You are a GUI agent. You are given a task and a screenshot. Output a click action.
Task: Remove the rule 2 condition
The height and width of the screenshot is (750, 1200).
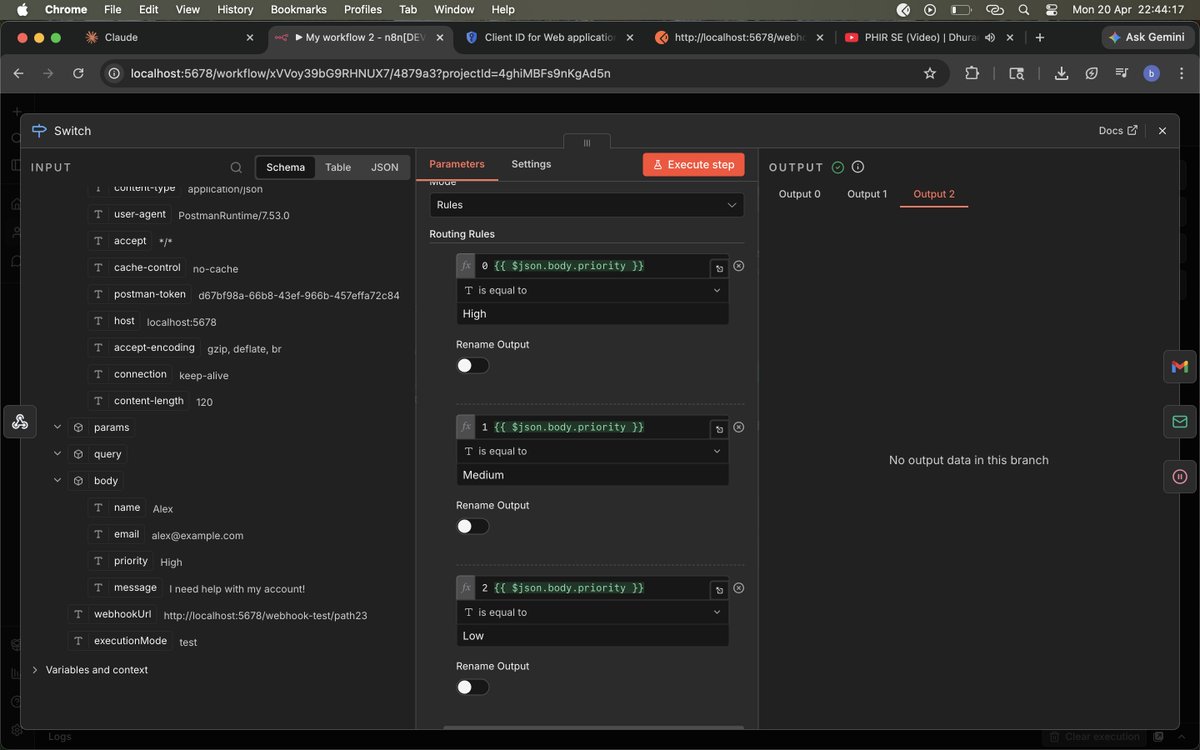coord(739,588)
